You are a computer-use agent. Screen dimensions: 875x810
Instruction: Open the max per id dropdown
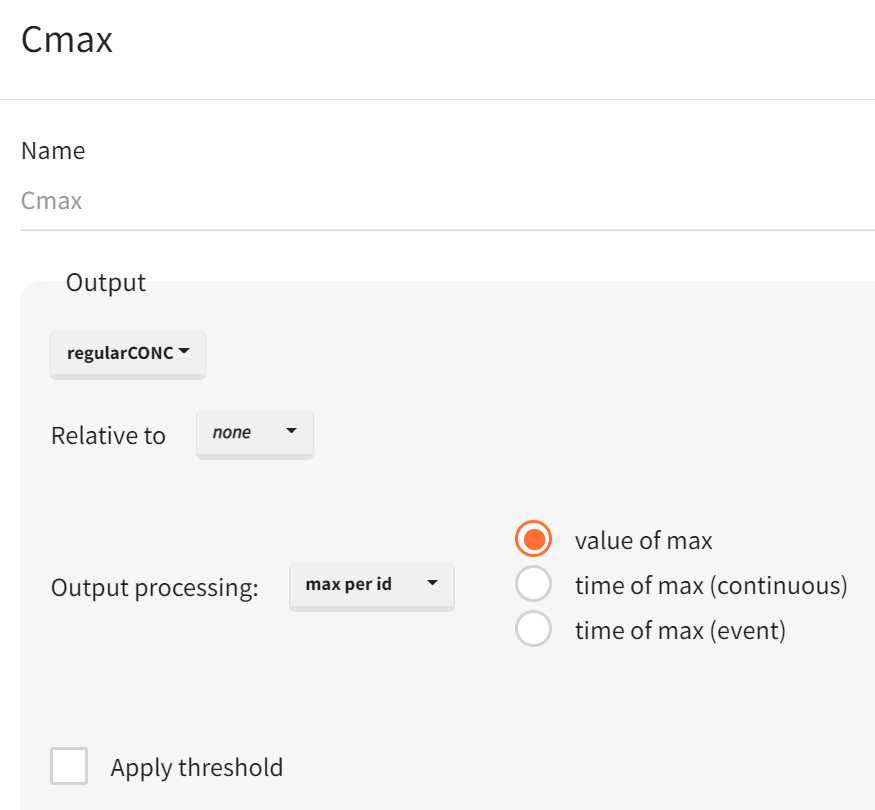pos(371,584)
